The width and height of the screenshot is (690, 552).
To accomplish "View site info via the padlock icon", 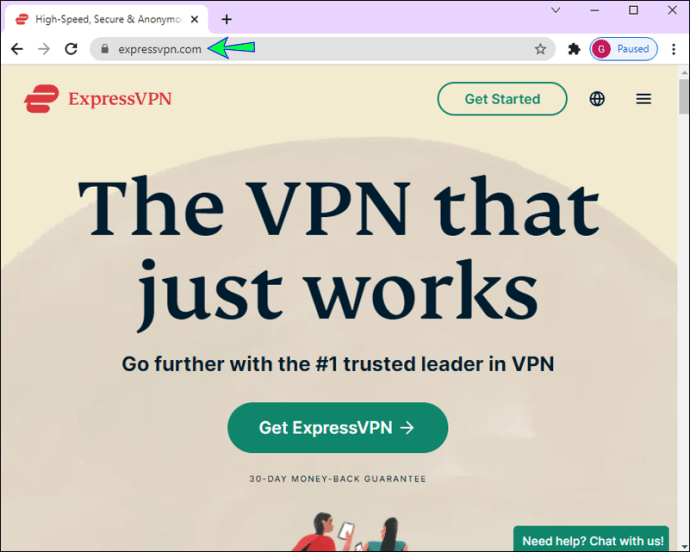I will [x=104, y=49].
